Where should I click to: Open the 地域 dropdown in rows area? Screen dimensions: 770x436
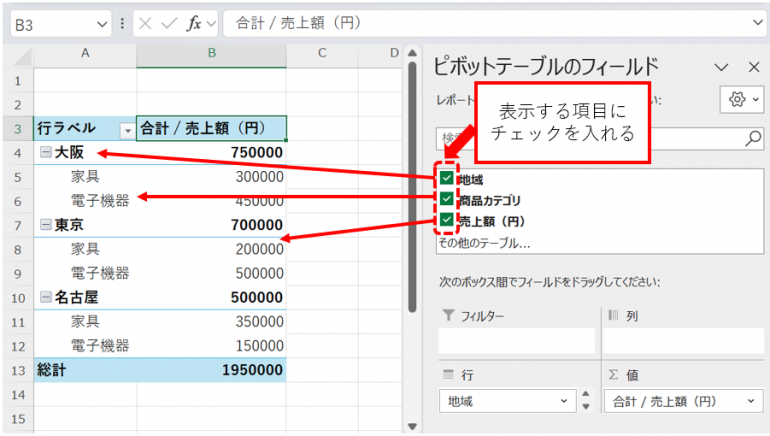click(559, 401)
